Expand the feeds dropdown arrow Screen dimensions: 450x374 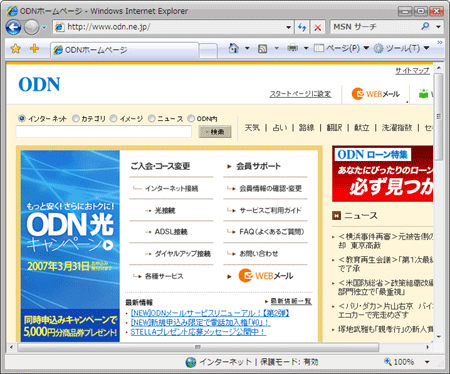pos(276,49)
